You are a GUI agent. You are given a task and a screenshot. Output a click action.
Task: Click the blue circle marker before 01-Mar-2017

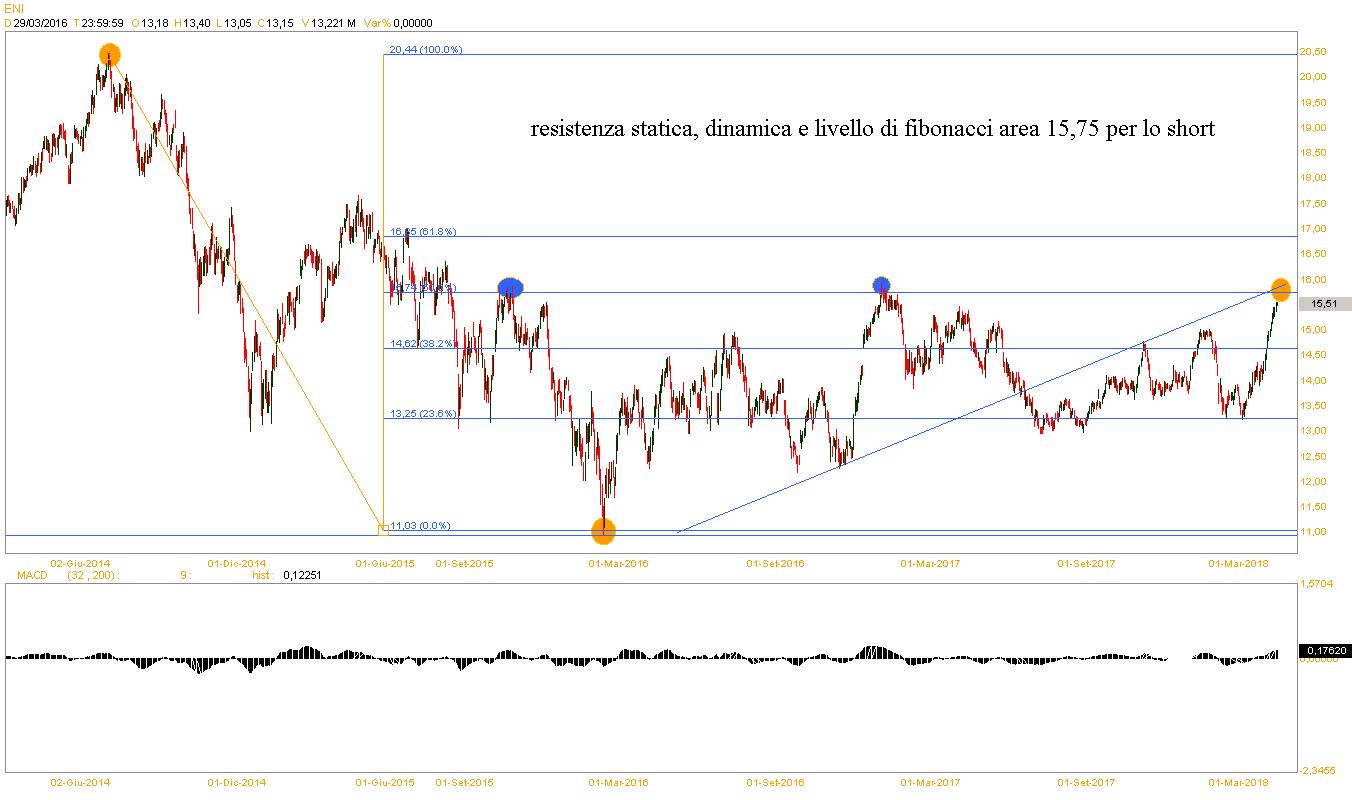(881, 285)
